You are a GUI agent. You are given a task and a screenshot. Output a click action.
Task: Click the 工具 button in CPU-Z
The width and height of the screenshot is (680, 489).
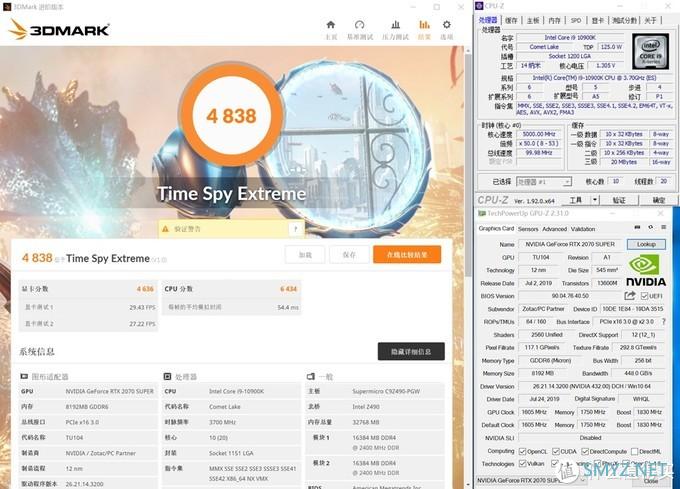(x=575, y=200)
